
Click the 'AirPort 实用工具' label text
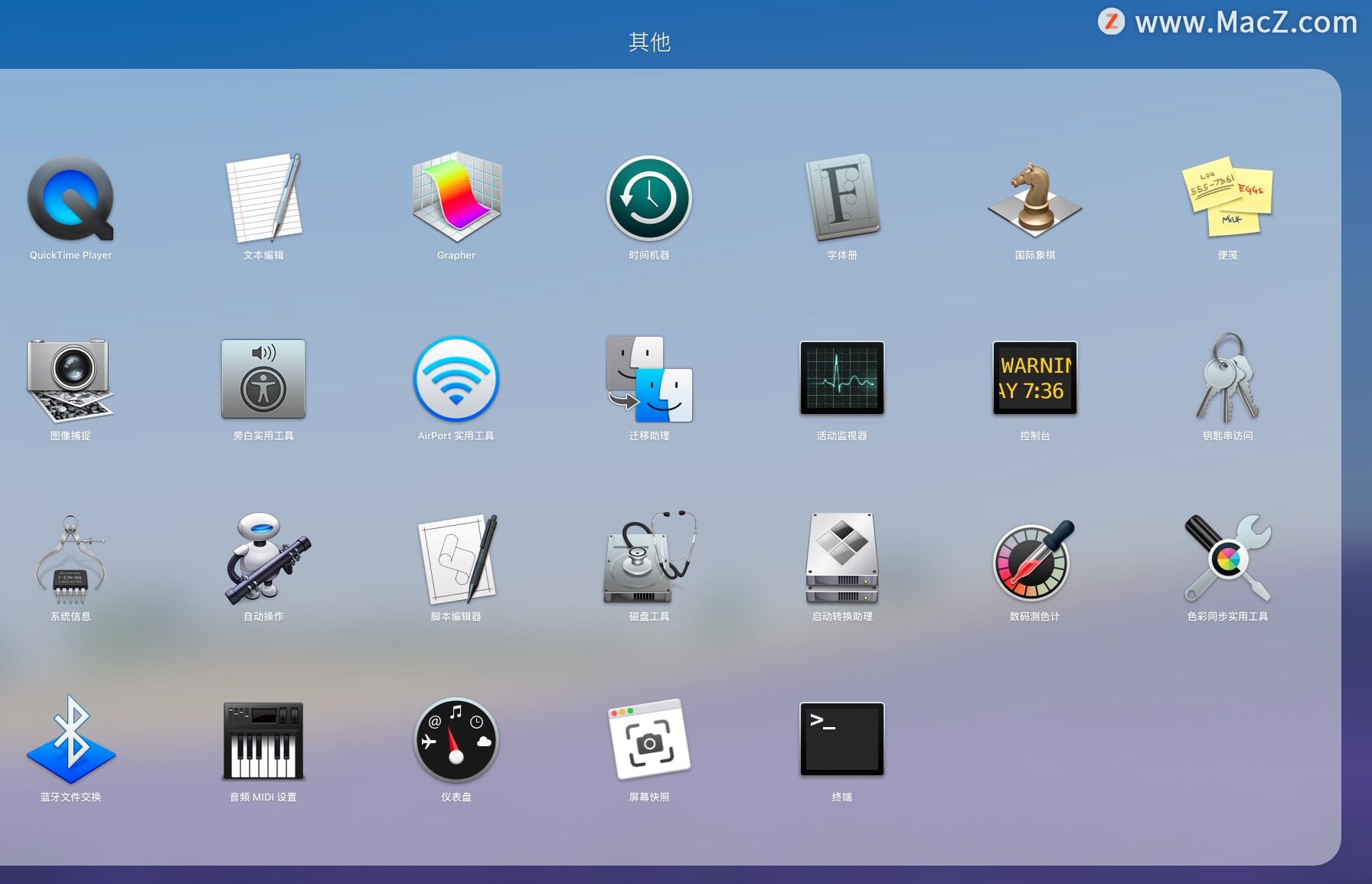[456, 435]
